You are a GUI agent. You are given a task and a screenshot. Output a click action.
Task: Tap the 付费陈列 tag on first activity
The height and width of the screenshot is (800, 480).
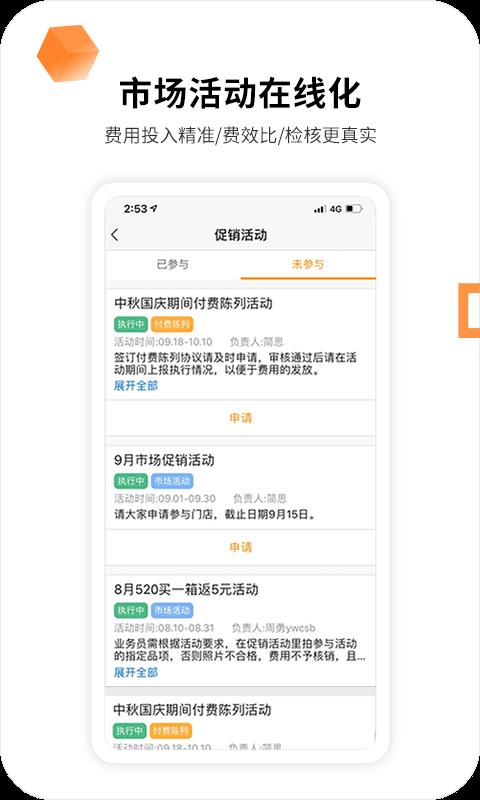pos(172,324)
